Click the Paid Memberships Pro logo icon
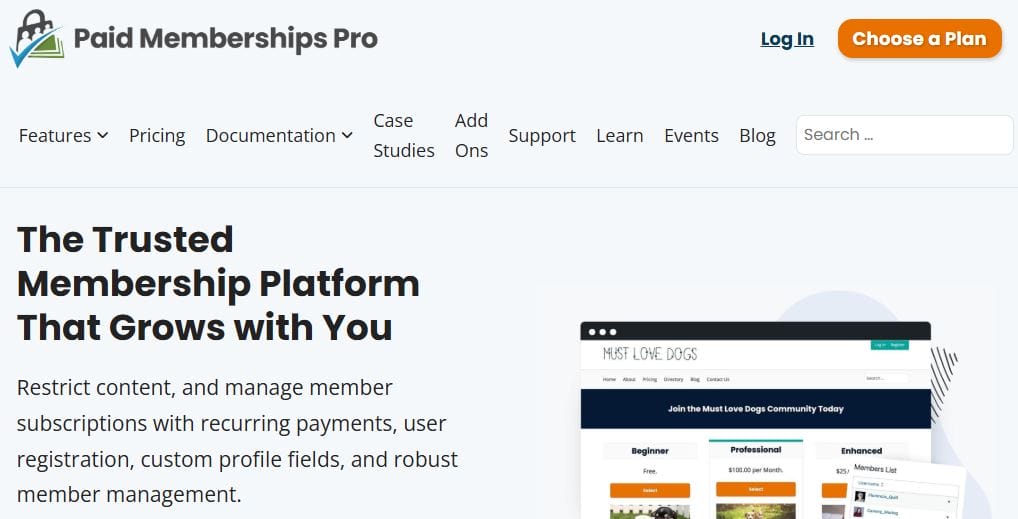This screenshot has width=1018, height=519. [x=37, y=38]
